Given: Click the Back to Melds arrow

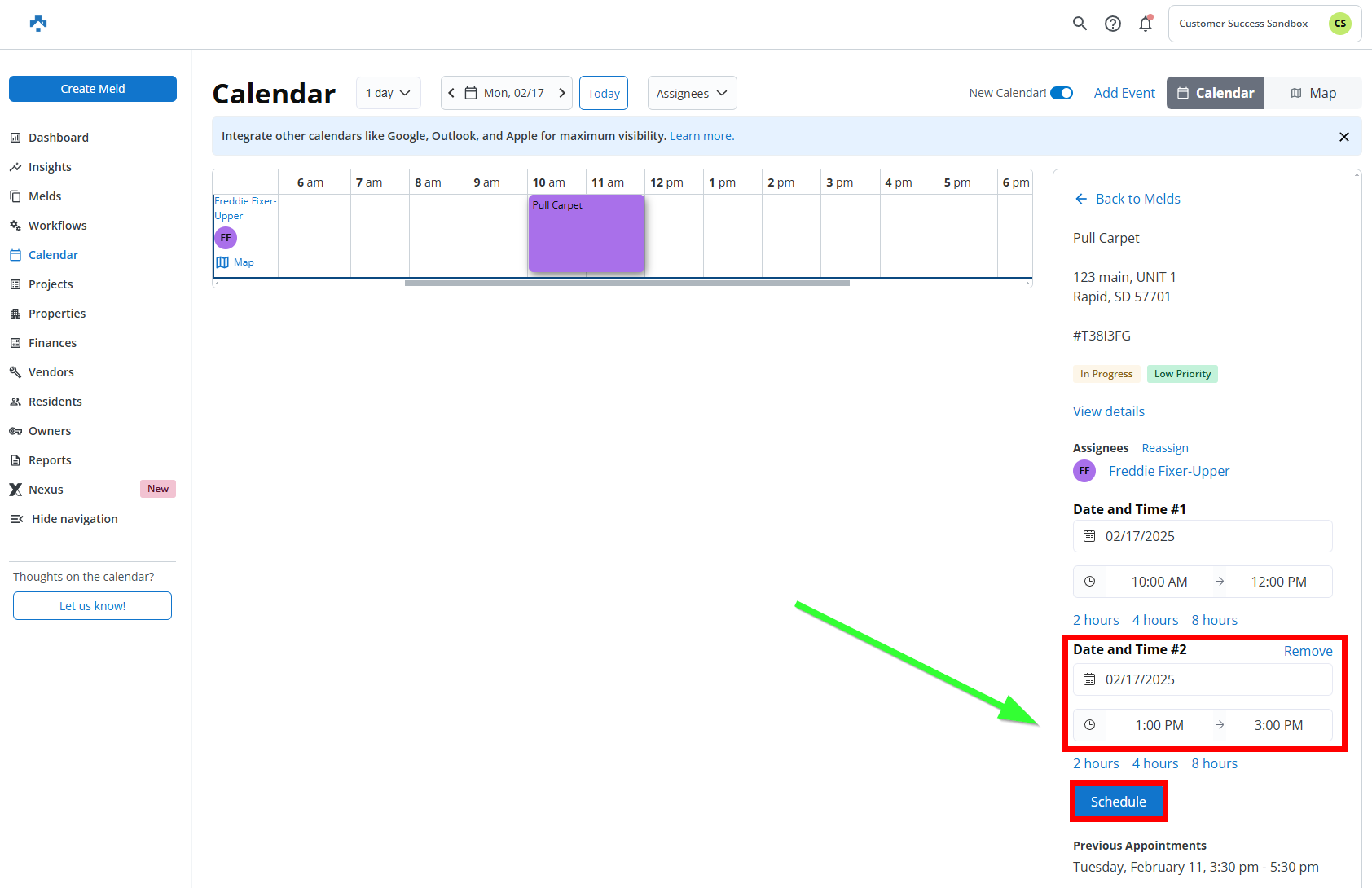Looking at the screenshot, I should click(x=1081, y=199).
